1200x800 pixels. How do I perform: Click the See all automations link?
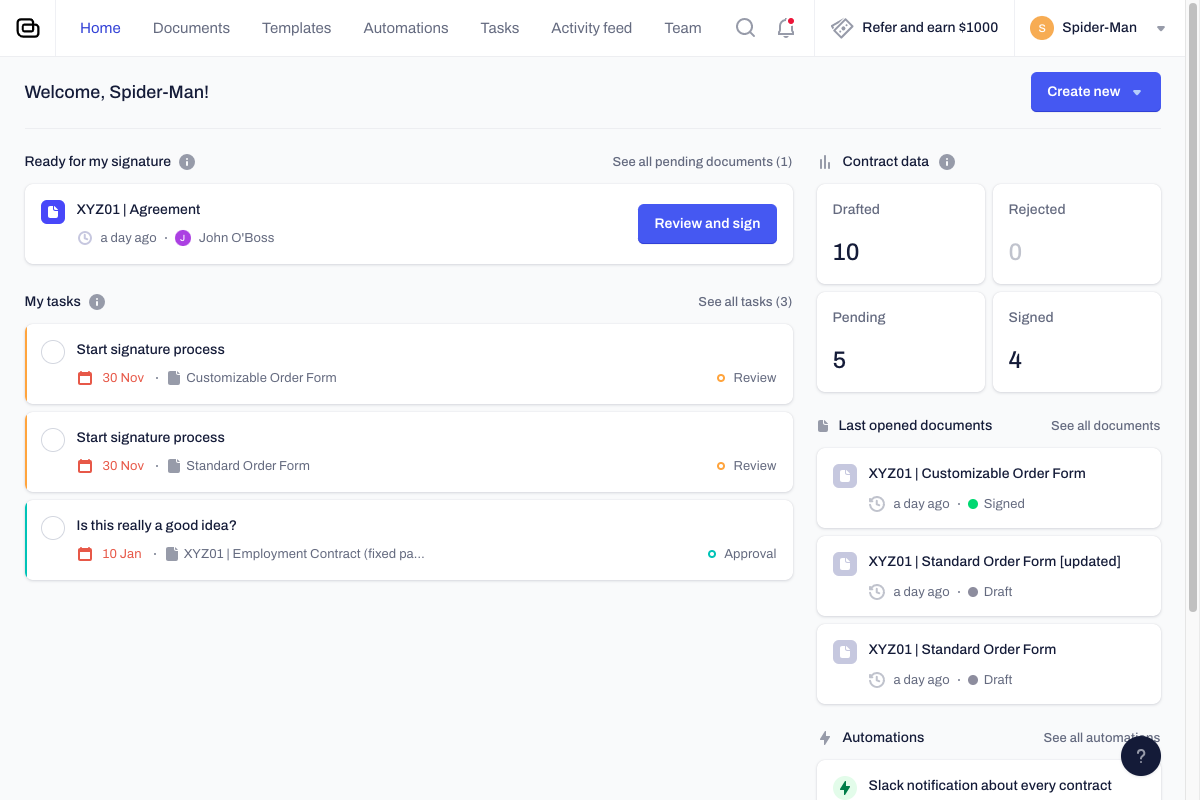click(1102, 738)
